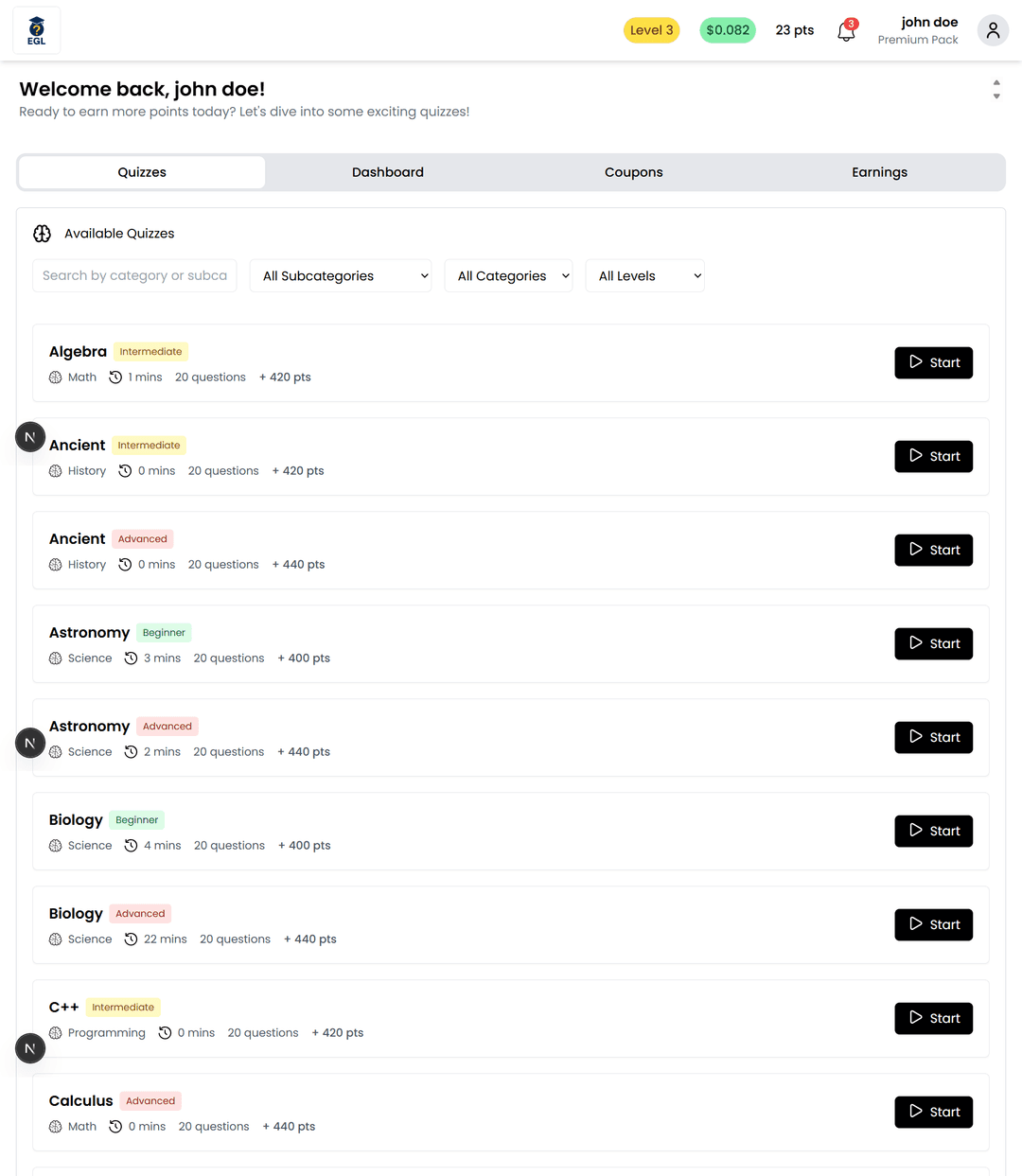The width and height of the screenshot is (1022, 1176).
Task: Start the Algebra Intermediate quiz
Action: (x=933, y=362)
